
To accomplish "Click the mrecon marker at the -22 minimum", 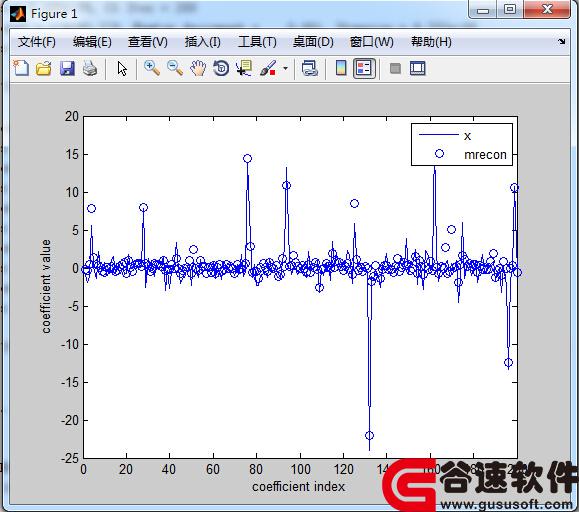I will (369, 436).
